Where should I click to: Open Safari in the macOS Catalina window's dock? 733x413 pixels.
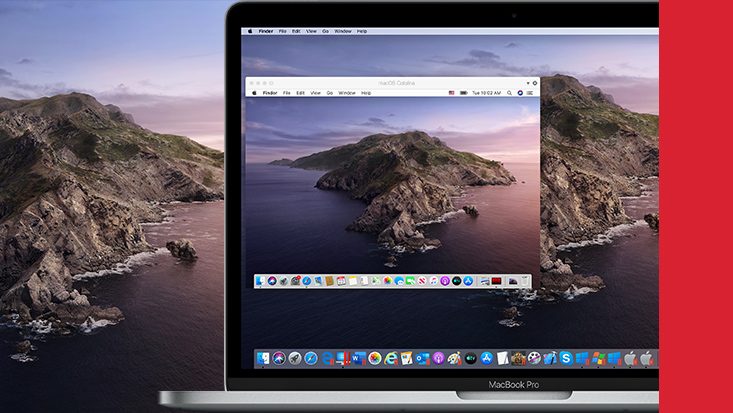[x=307, y=281]
